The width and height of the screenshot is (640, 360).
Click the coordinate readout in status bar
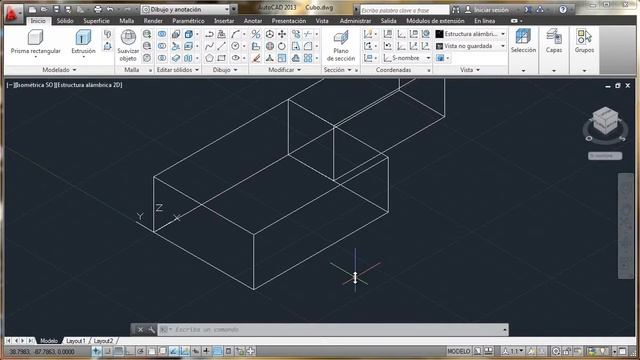click(41, 351)
